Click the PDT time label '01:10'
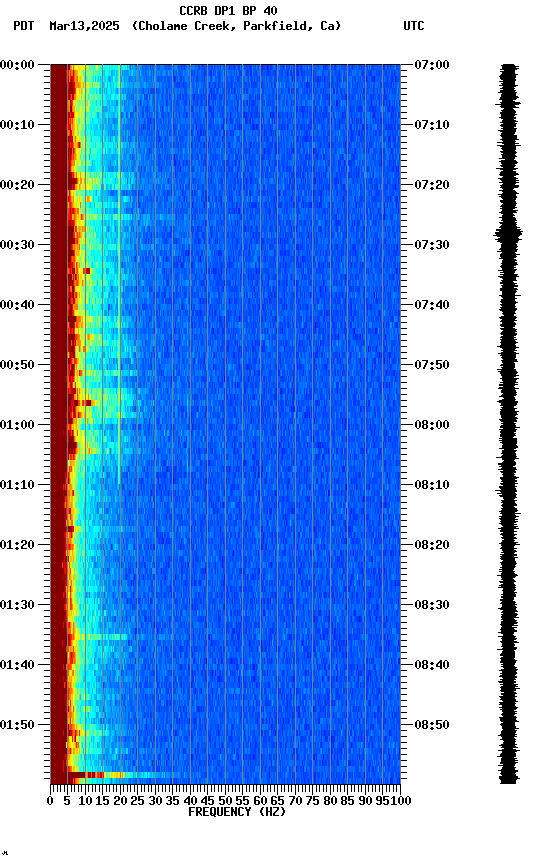This screenshot has height=864, width=552. pyautogui.click(x=17, y=485)
